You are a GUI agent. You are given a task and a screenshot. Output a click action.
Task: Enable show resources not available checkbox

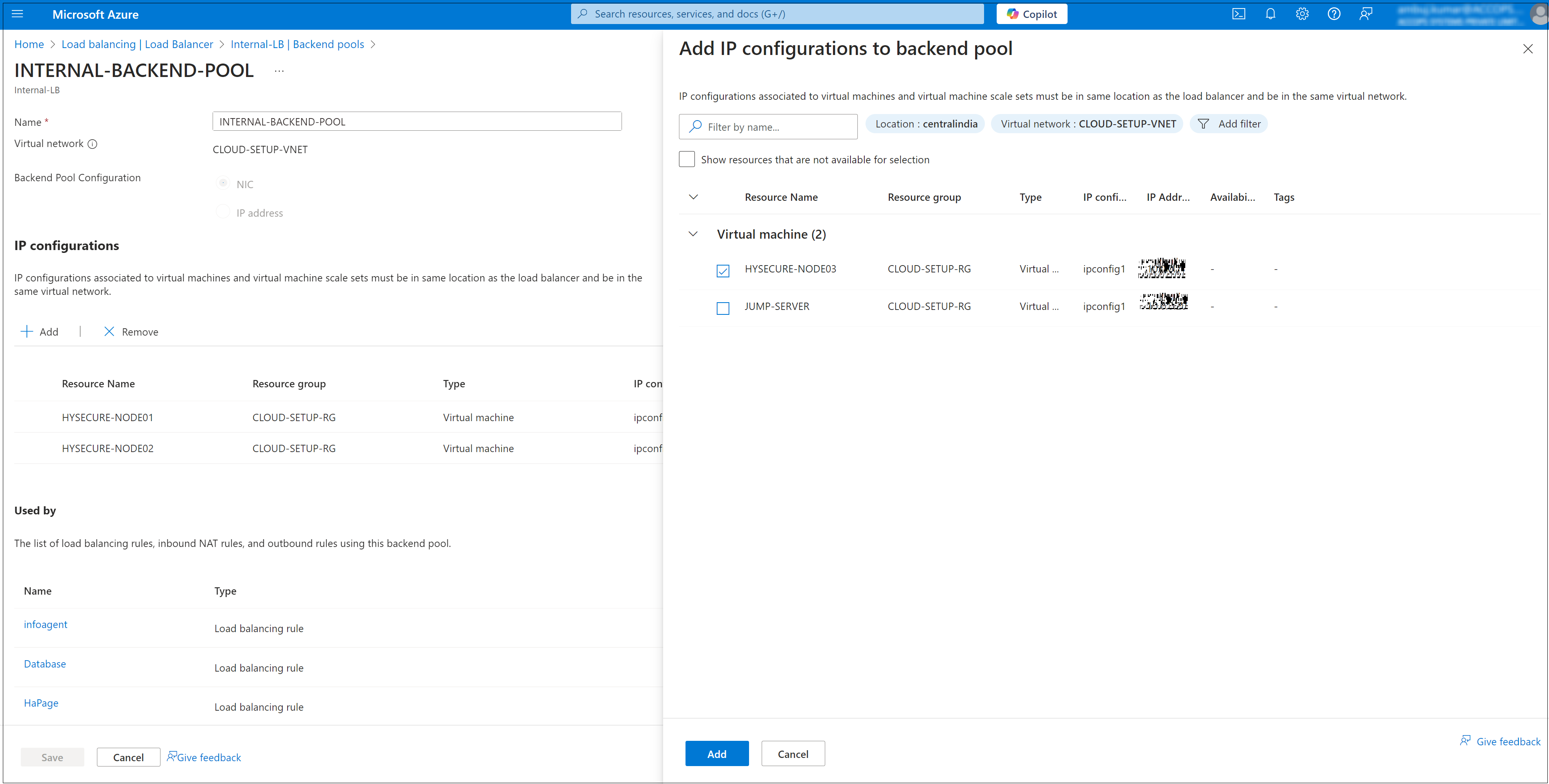click(687, 159)
